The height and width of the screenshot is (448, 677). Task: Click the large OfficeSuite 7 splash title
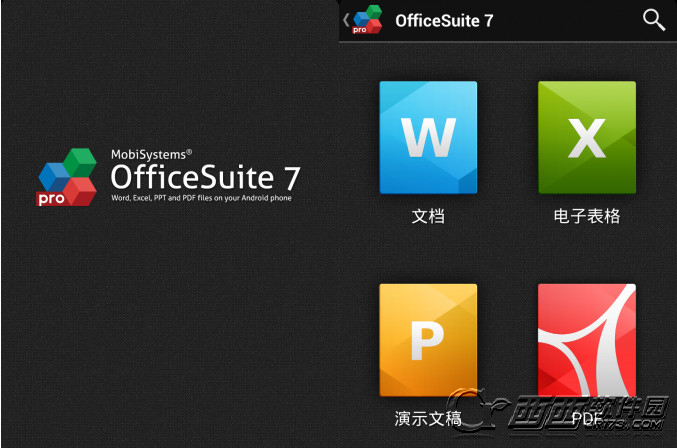[206, 177]
